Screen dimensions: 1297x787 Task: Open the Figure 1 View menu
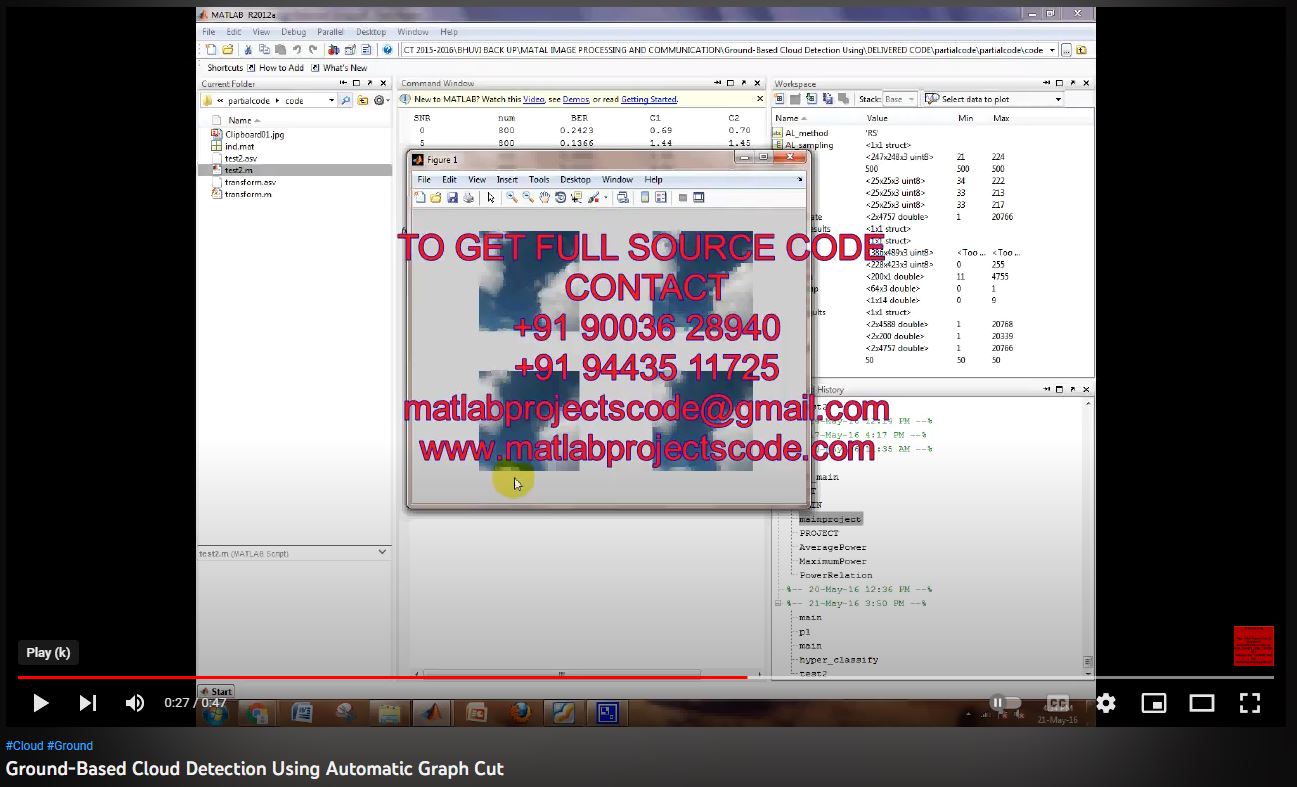[x=477, y=180]
